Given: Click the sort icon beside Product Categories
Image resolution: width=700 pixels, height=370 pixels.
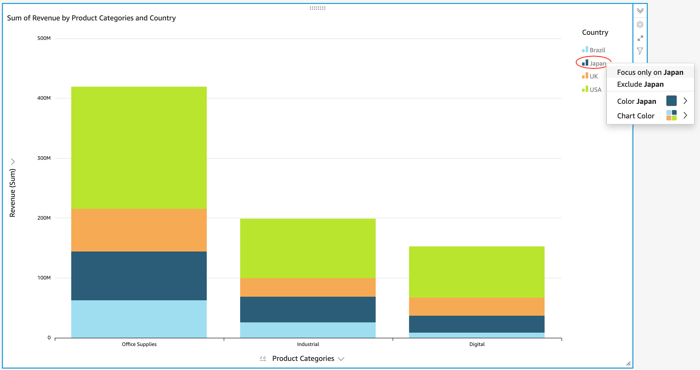Looking at the screenshot, I should click(x=262, y=358).
